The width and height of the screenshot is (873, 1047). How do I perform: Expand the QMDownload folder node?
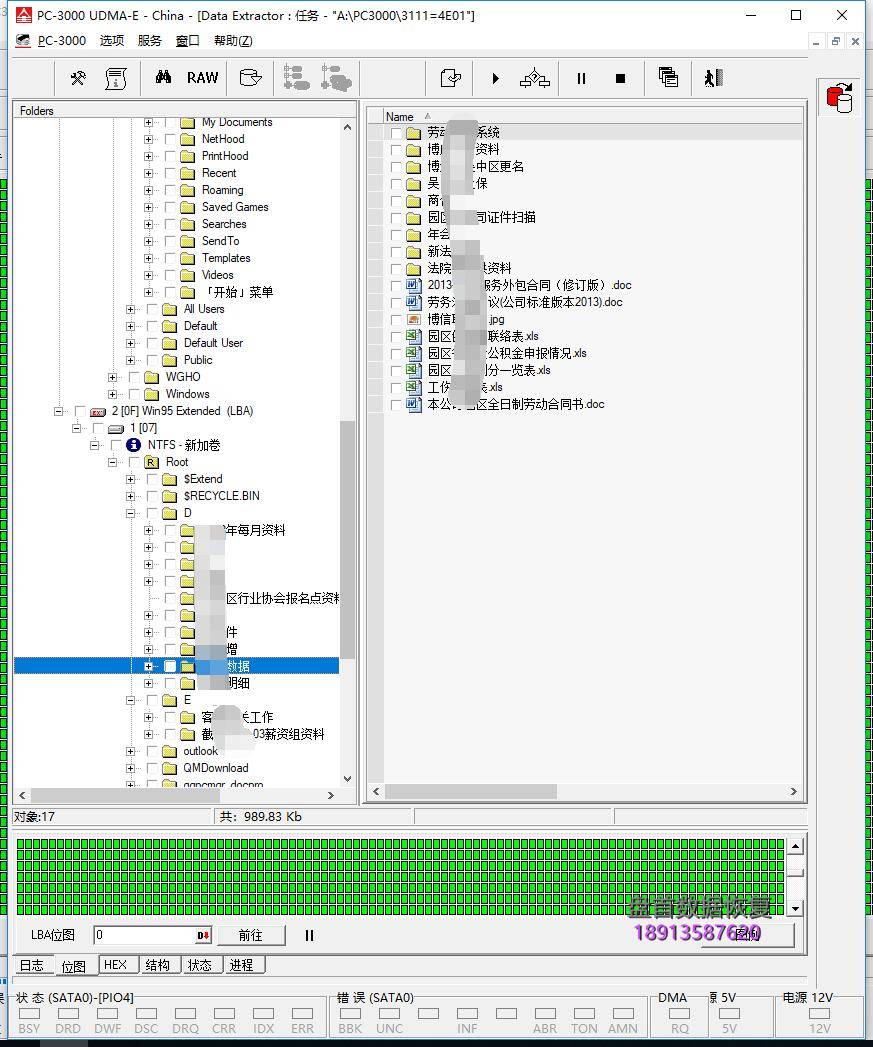pyautogui.click(x=130, y=768)
